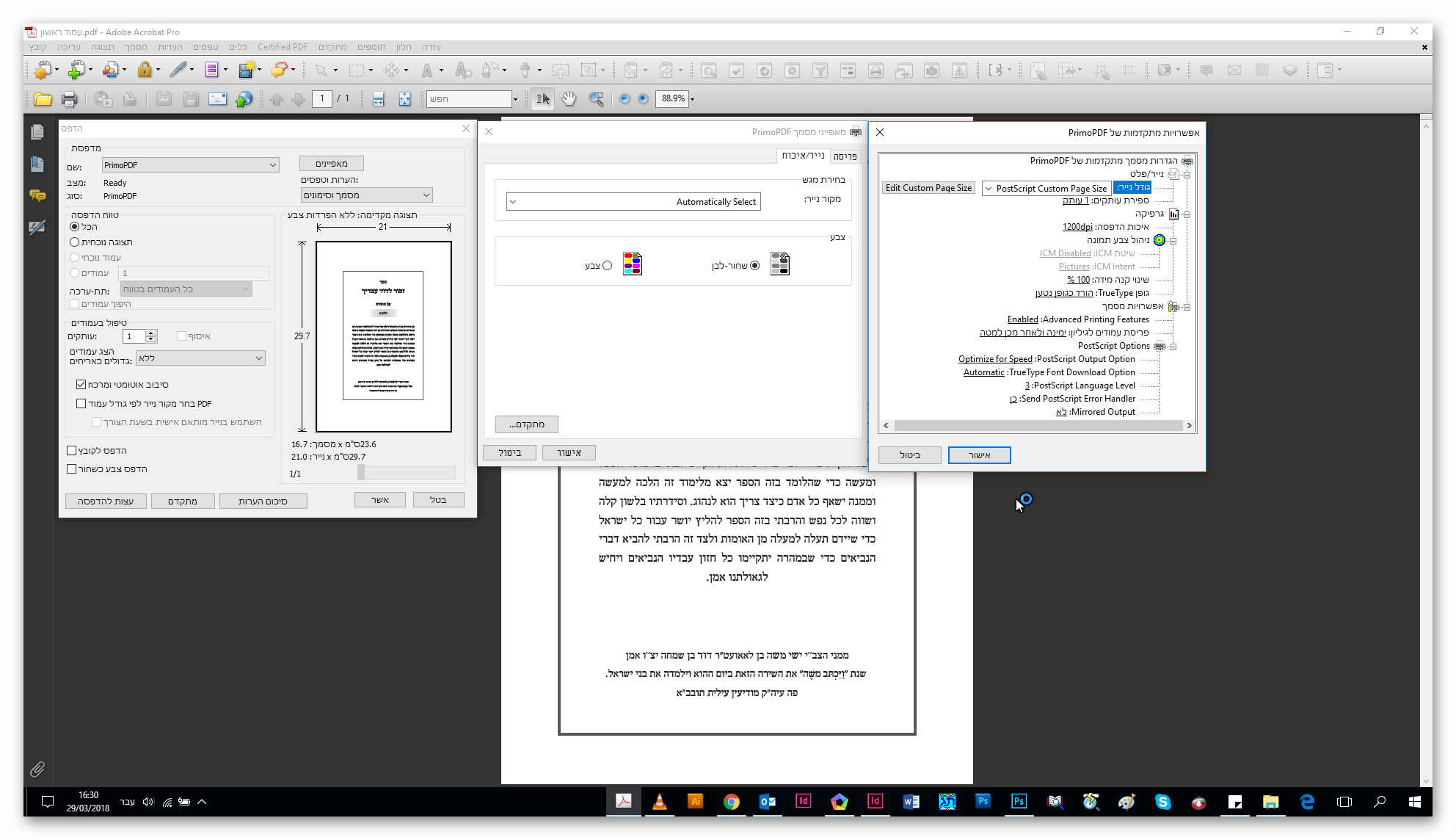The width and height of the screenshot is (1456, 840).
Task: Open the Certified PDF menu
Action: (x=283, y=47)
